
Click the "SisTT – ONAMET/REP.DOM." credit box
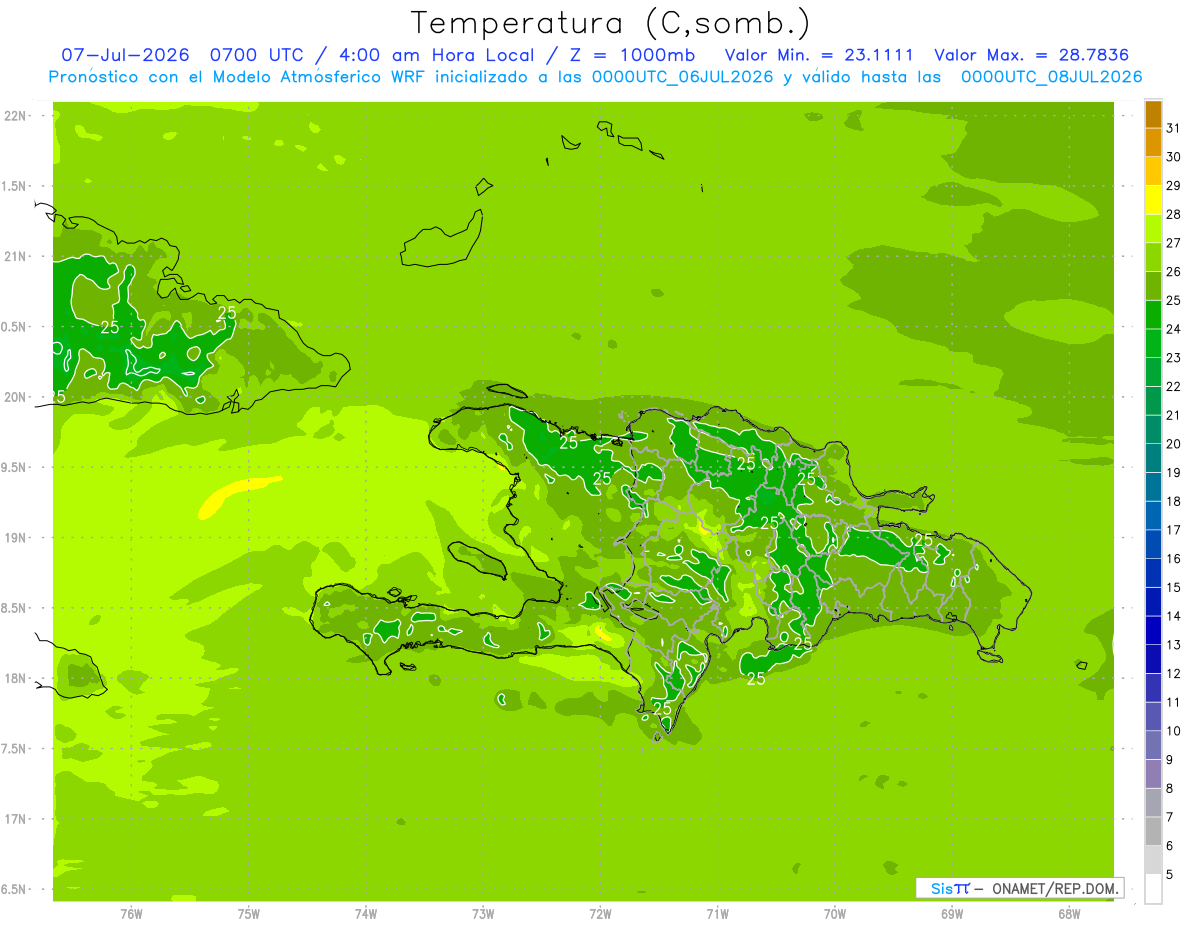point(1020,888)
